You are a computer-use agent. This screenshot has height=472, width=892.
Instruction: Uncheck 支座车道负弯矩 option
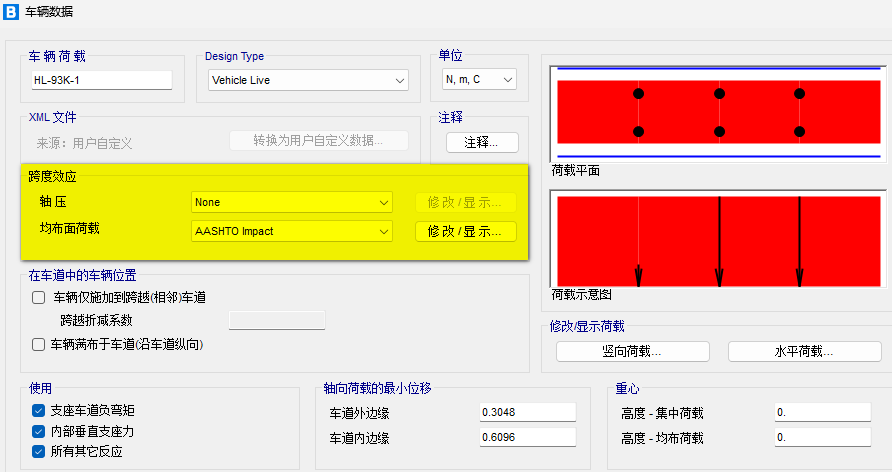pyautogui.click(x=39, y=411)
